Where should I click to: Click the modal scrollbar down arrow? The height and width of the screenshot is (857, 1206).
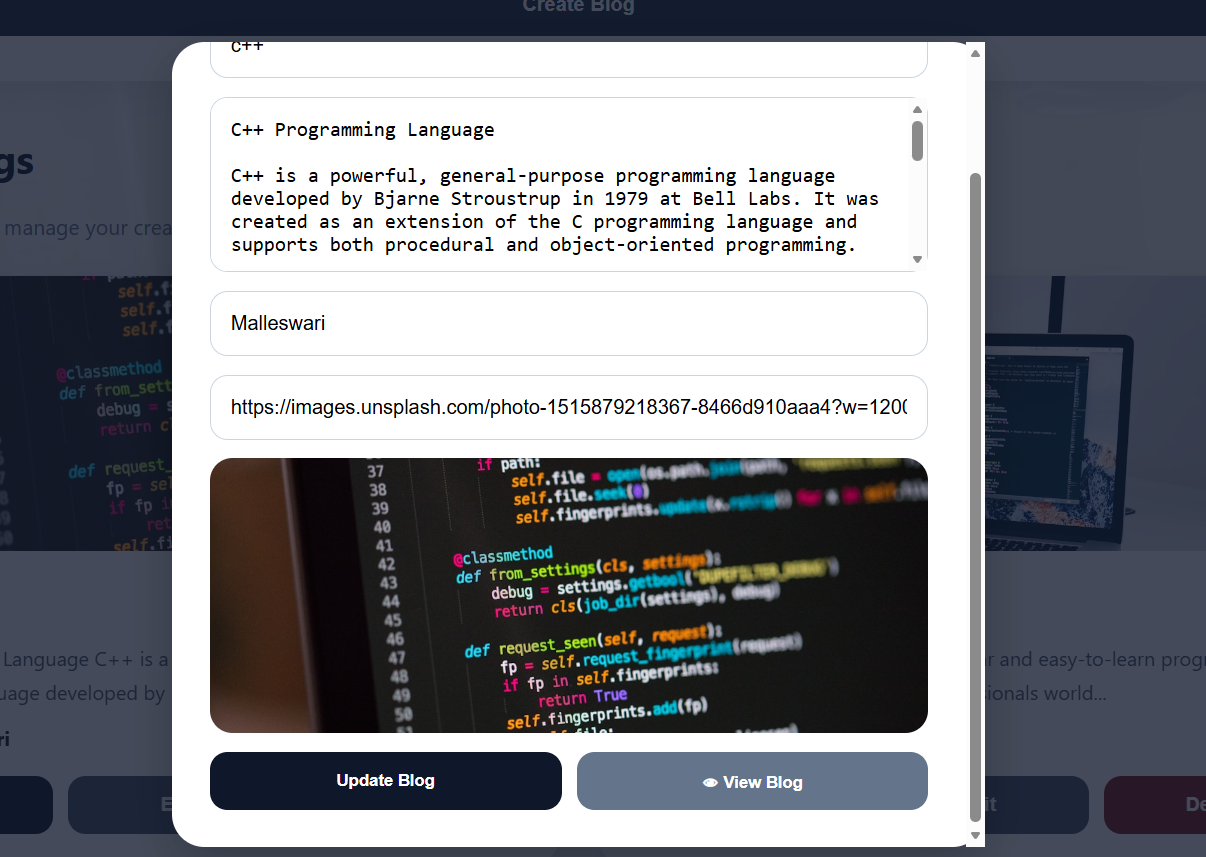(976, 835)
